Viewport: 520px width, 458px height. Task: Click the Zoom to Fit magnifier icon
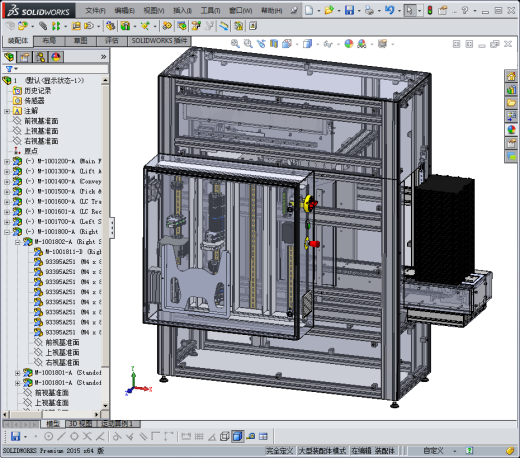235,44
